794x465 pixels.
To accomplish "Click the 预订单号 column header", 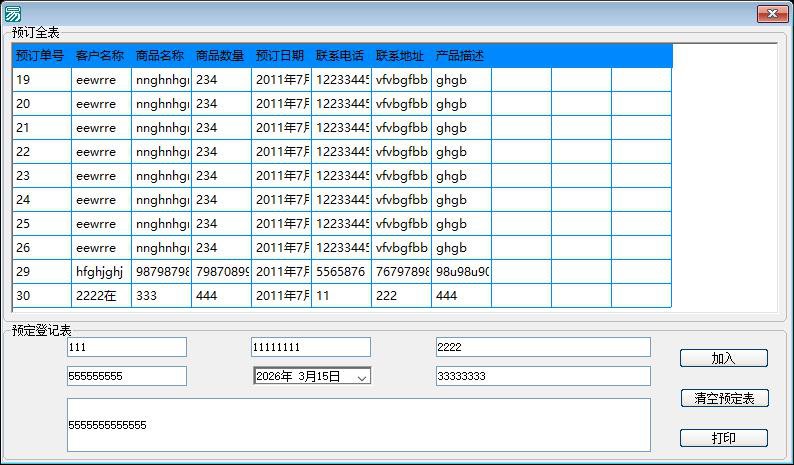I will click(41, 56).
